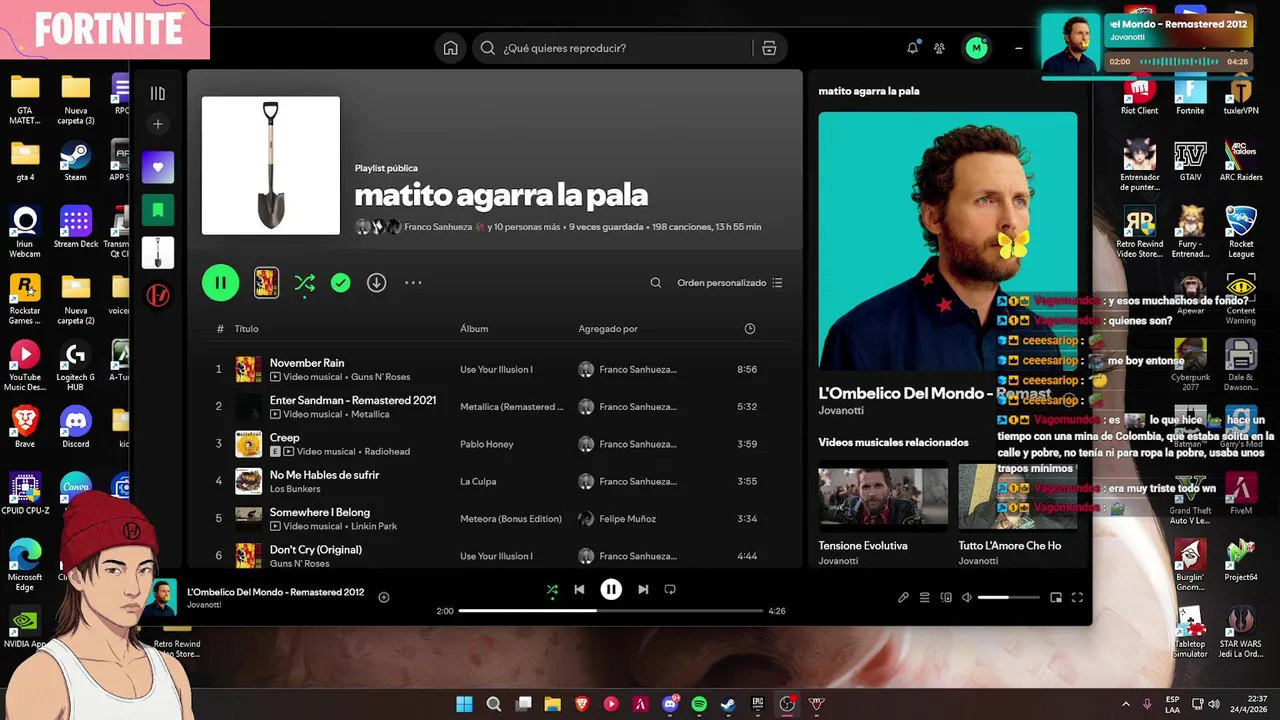1280x720 pixels.
Task: Download the matito agarra la pala playlist
Action: (376, 283)
